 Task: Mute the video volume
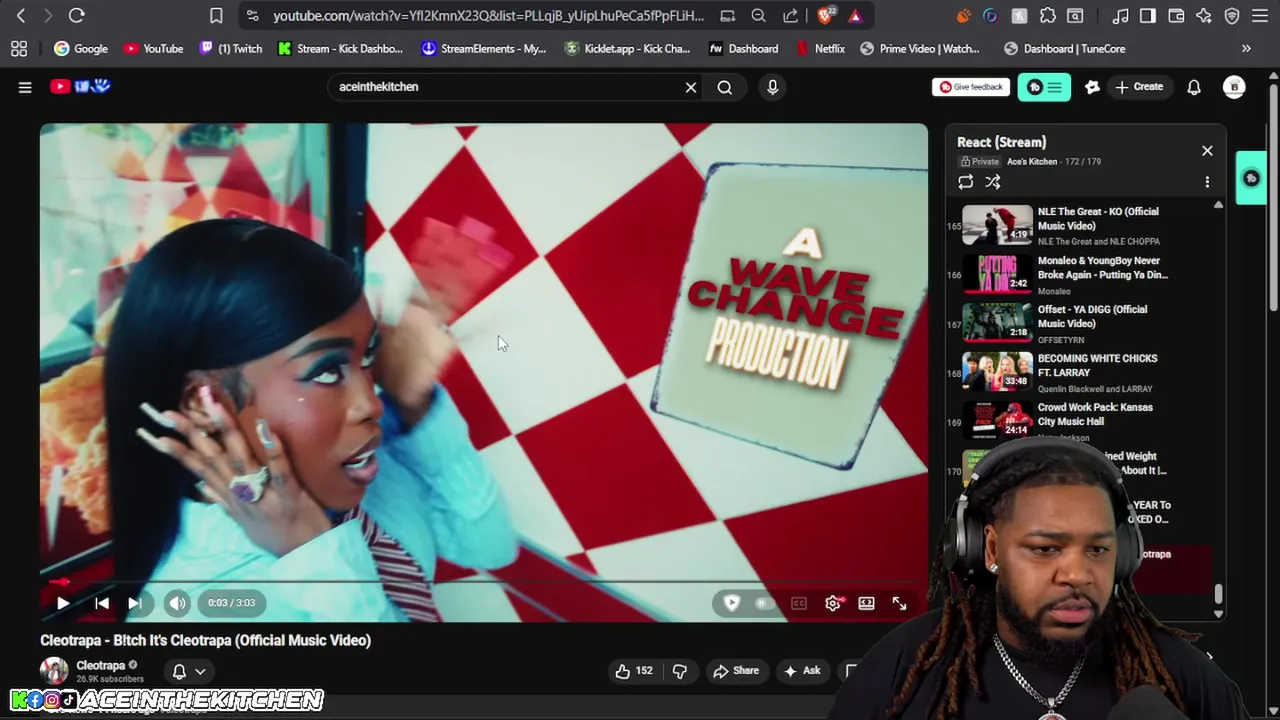[x=177, y=603]
